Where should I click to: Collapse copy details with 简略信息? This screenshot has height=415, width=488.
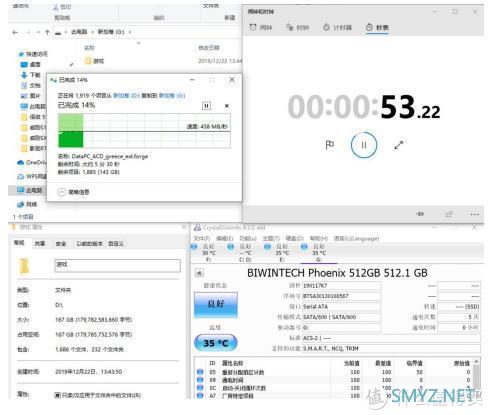pos(74,192)
